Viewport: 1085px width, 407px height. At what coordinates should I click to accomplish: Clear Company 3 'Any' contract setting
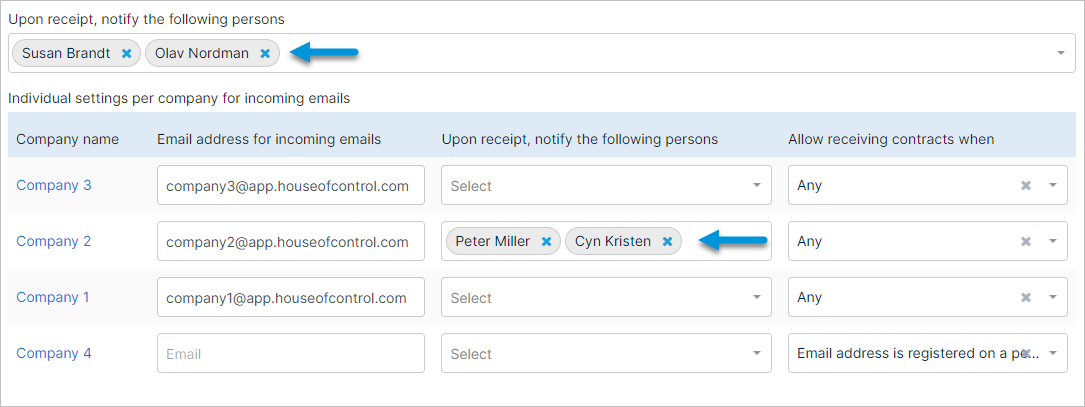(x=1026, y=186)
